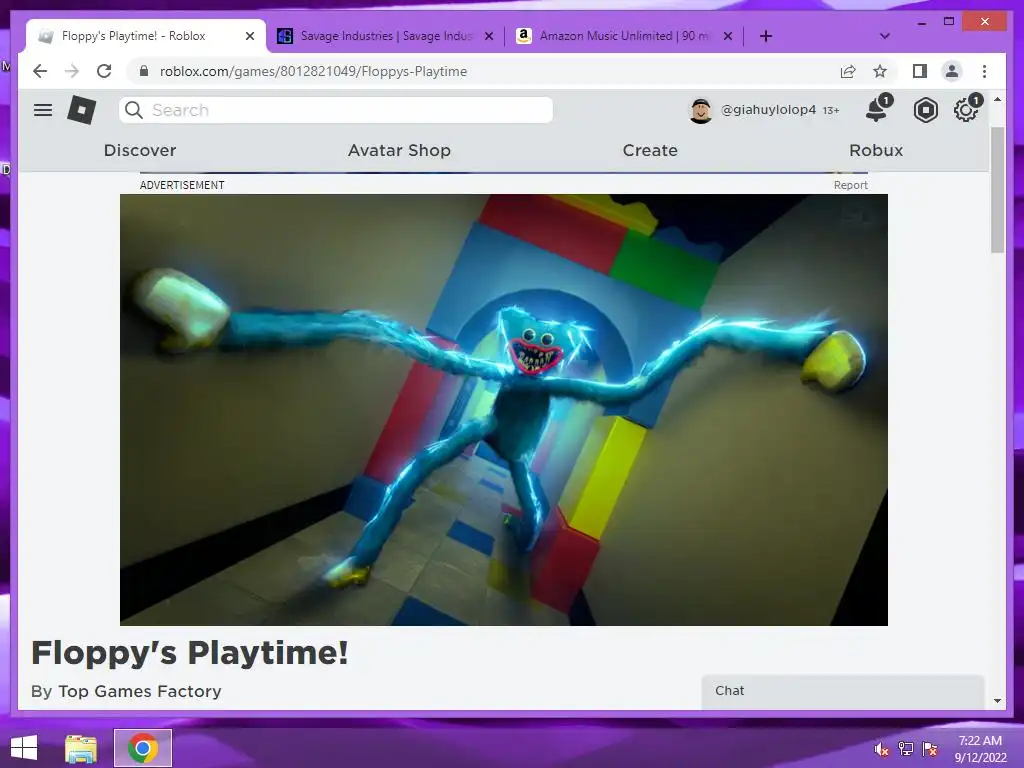Click the browser address bar URL
This screenshot has height=768, width=1024.
tap(313, 71)
